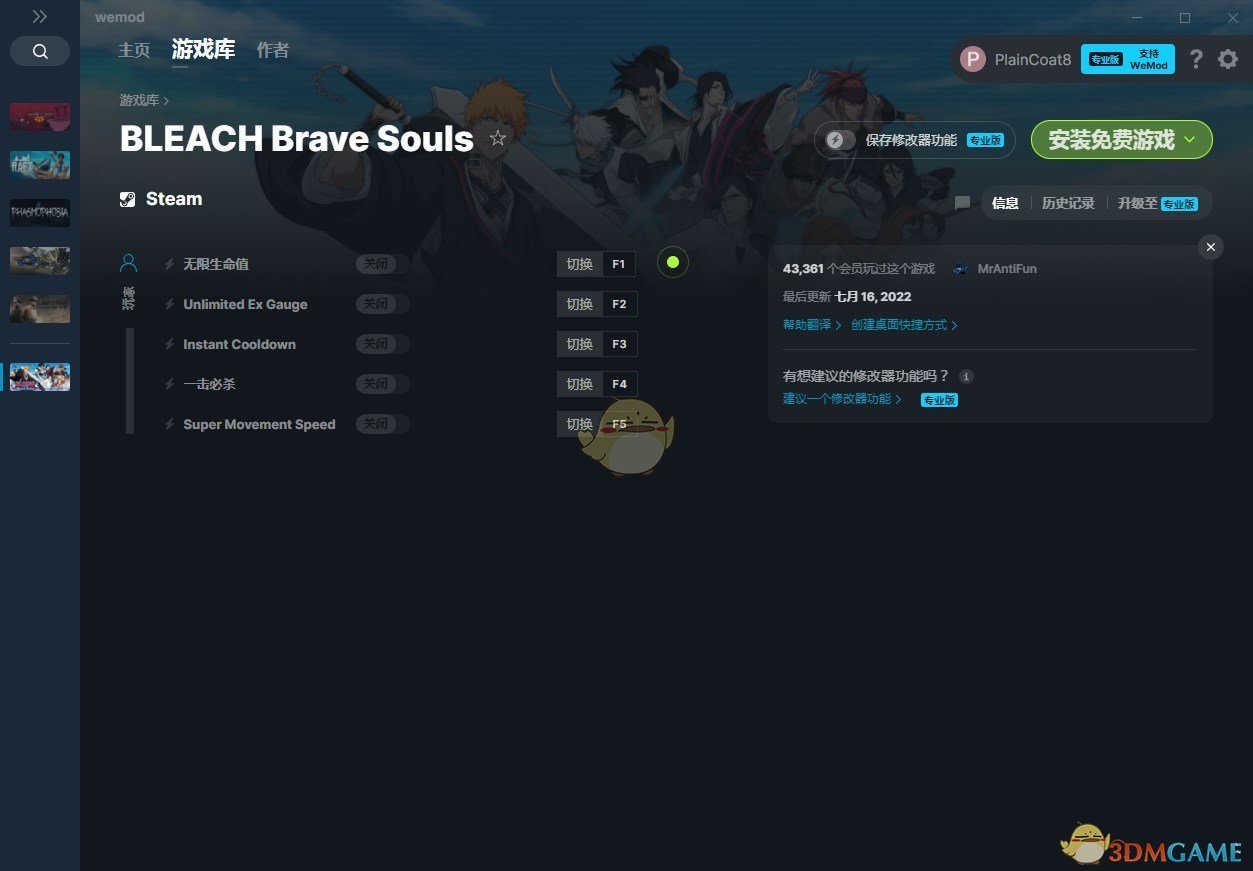
Task: Open dropdown arrow on 安装免费游戏 button
Action: pyautogui.click(x=1190, y=139)
